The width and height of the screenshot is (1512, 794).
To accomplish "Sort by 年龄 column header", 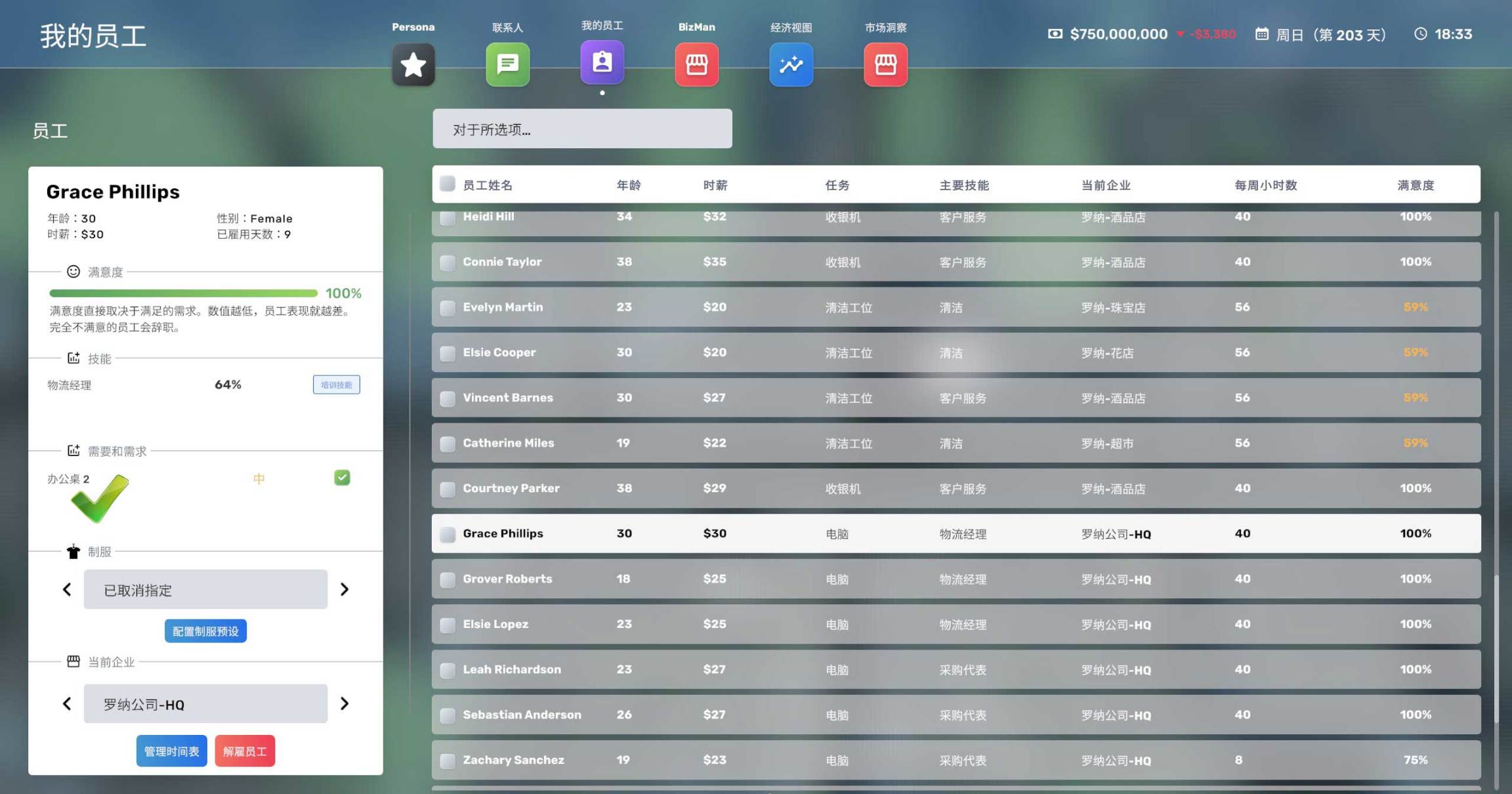I will click(629, 185).
